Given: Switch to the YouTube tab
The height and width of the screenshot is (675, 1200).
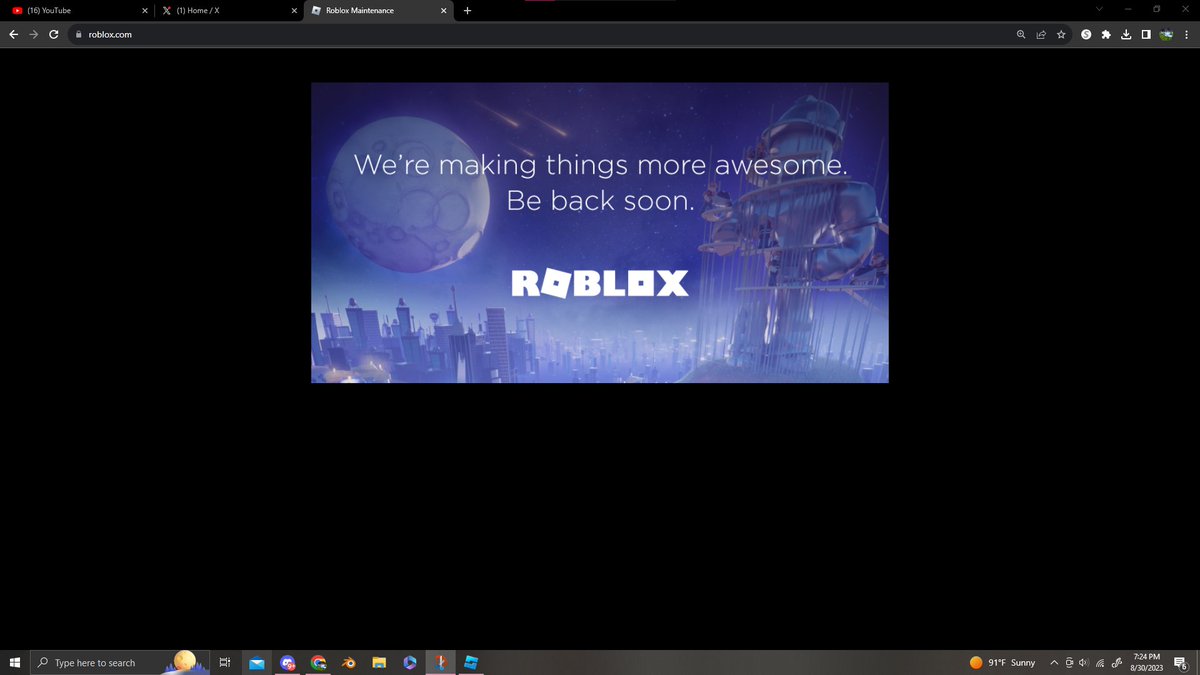Looking at the screenshot, I should pyautogui.click(x=80, y=10).
